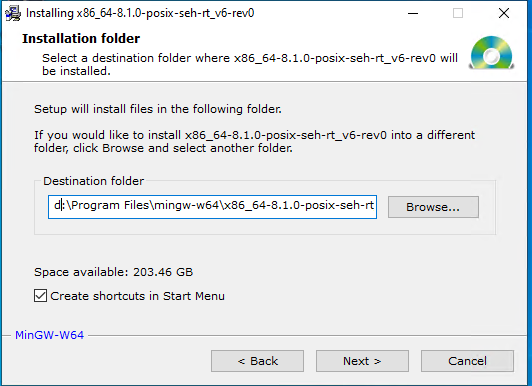The height and width of the screenshot is (386, 532).
Task: Click the 'Select a destination folder' subtitle text
Action: click(250, 64)
